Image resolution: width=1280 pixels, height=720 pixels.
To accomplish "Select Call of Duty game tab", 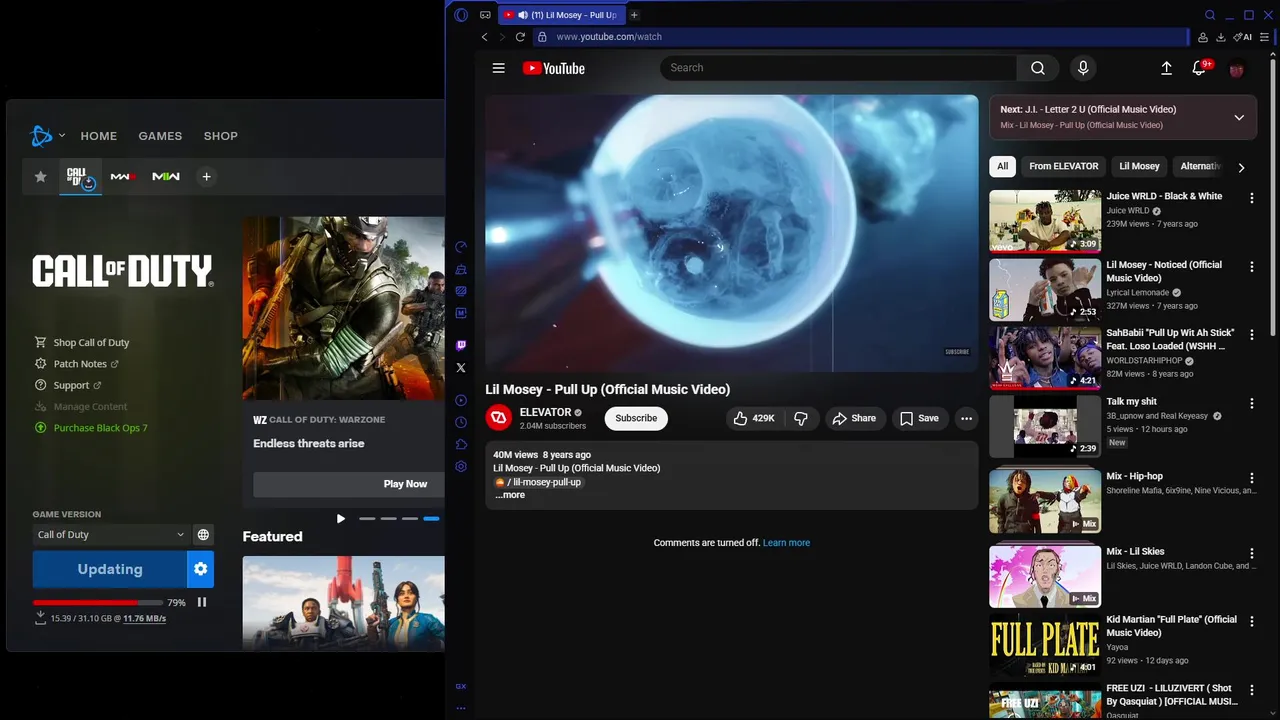I will coord(81,177).
